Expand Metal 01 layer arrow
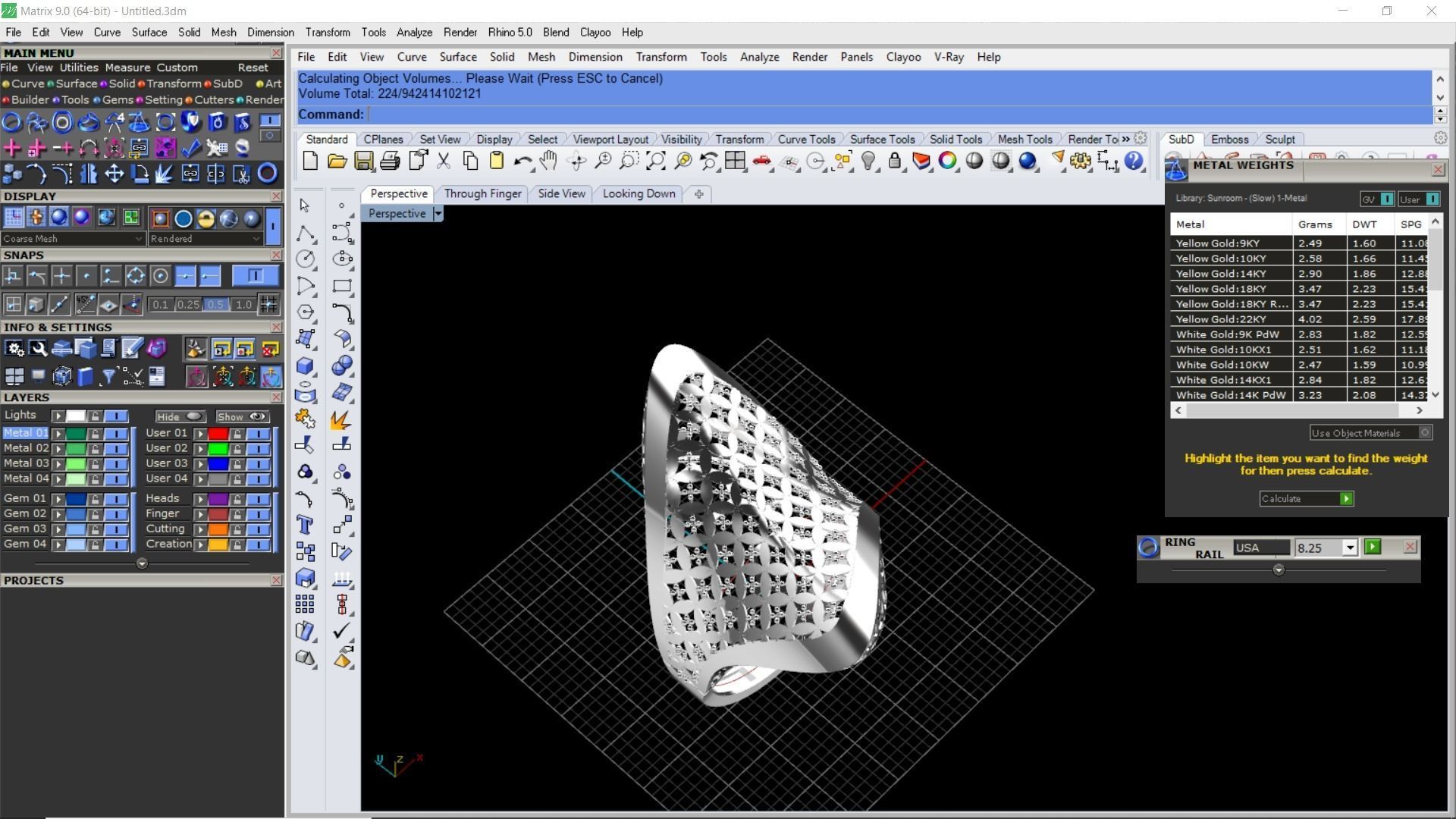 pos(58,434)
